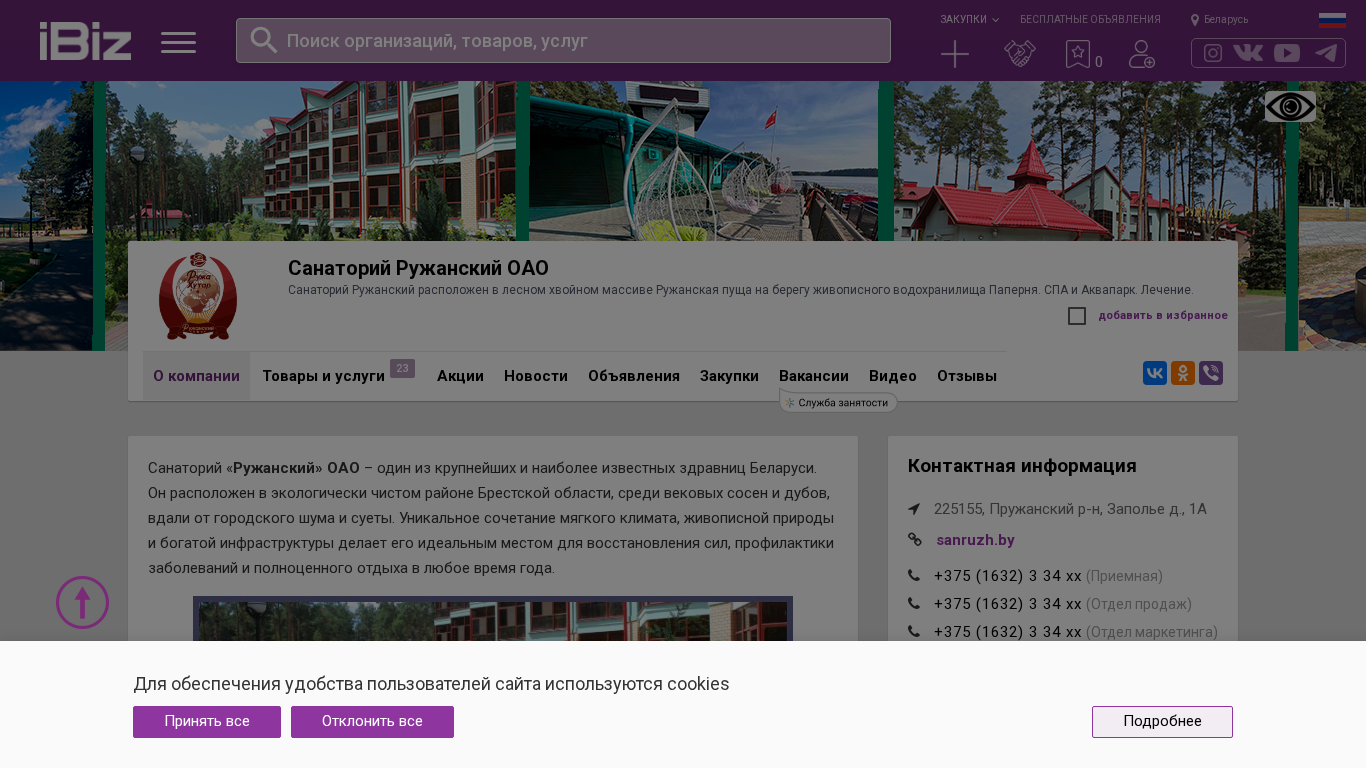Screen dimensions: 1366x768
Task: Focus the organization search field
Action: pos(563,40)
